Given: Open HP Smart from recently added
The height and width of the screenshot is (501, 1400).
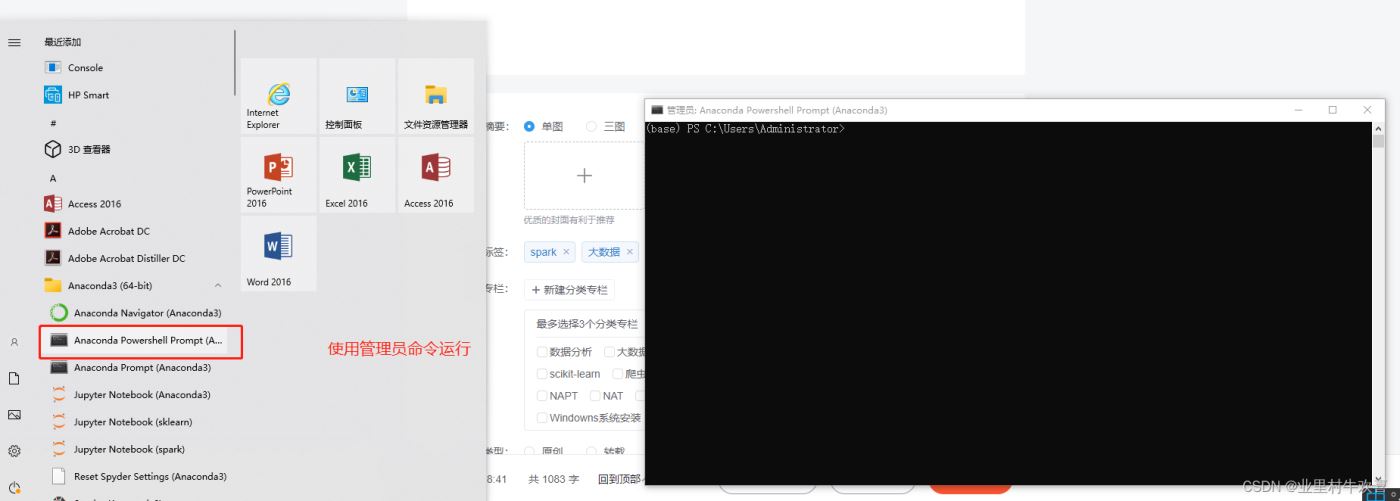Looking at the screenshot, I should (88, 95).
